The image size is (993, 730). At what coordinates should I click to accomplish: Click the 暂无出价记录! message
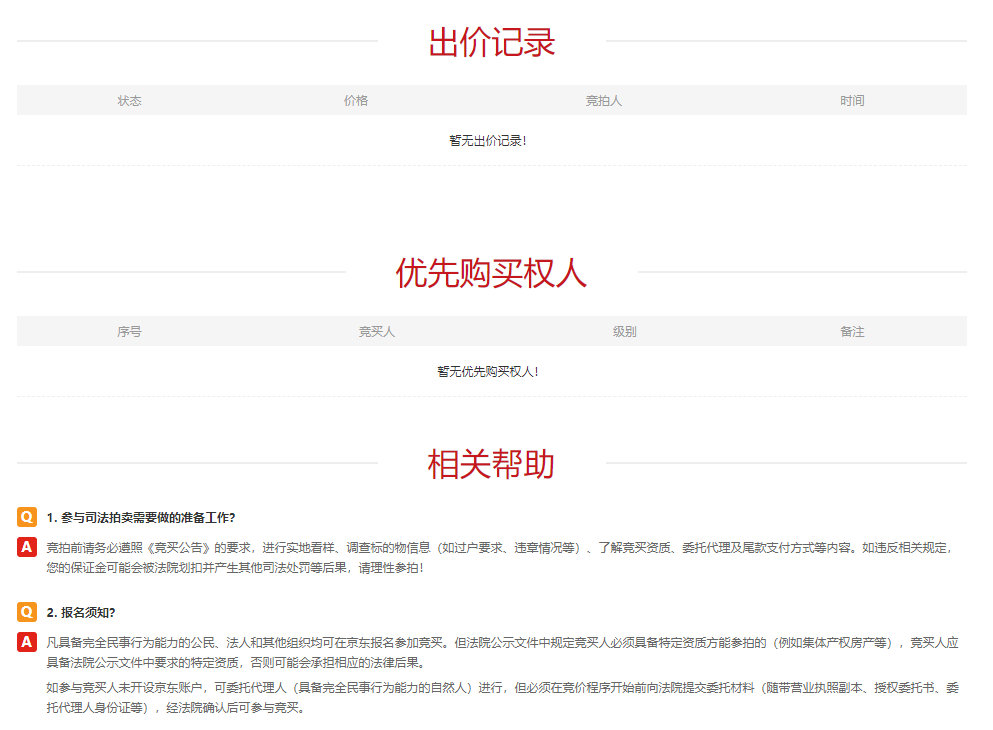tap(488, 141)
